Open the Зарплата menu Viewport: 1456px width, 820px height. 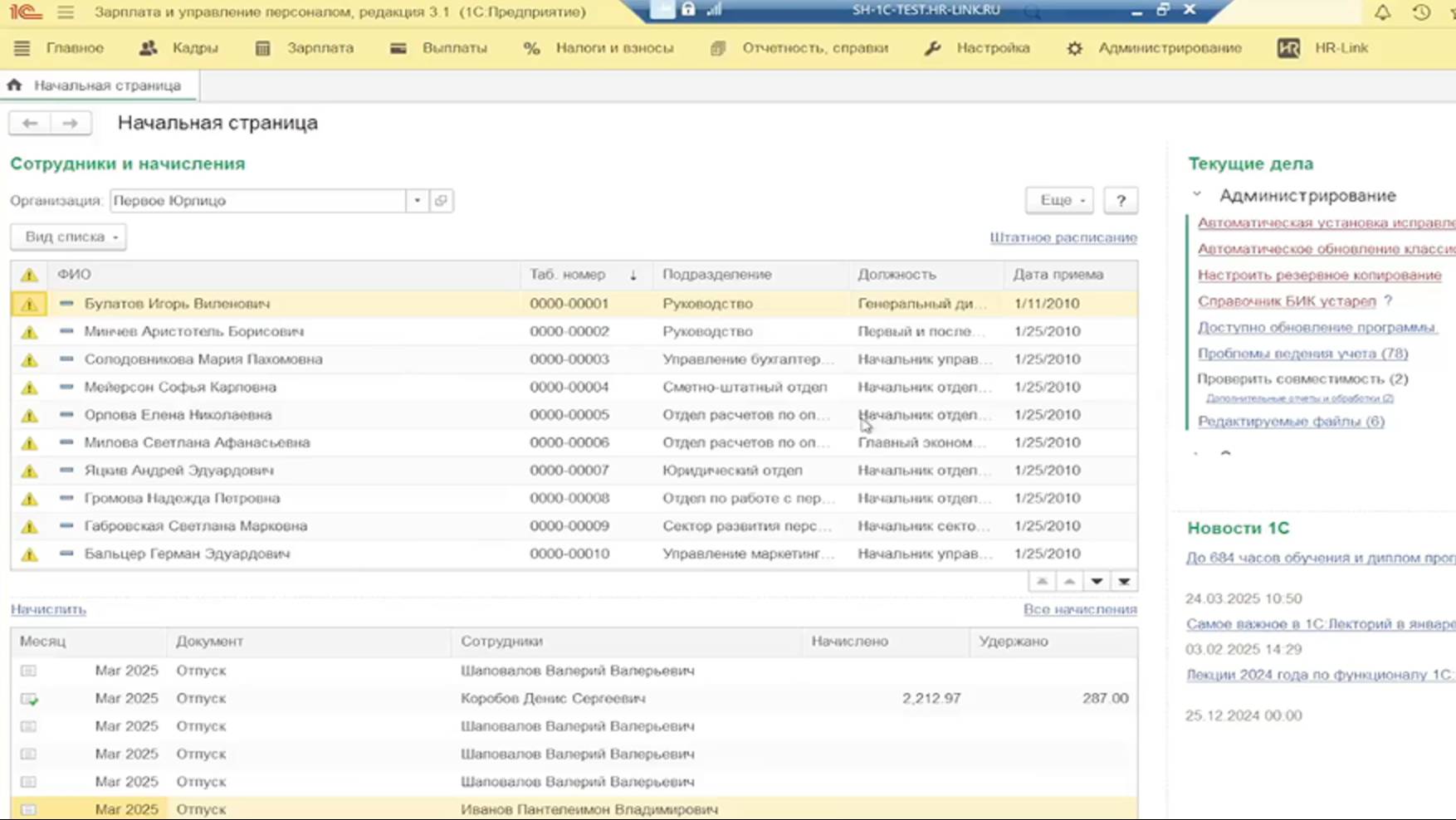[x=320, y=48]
